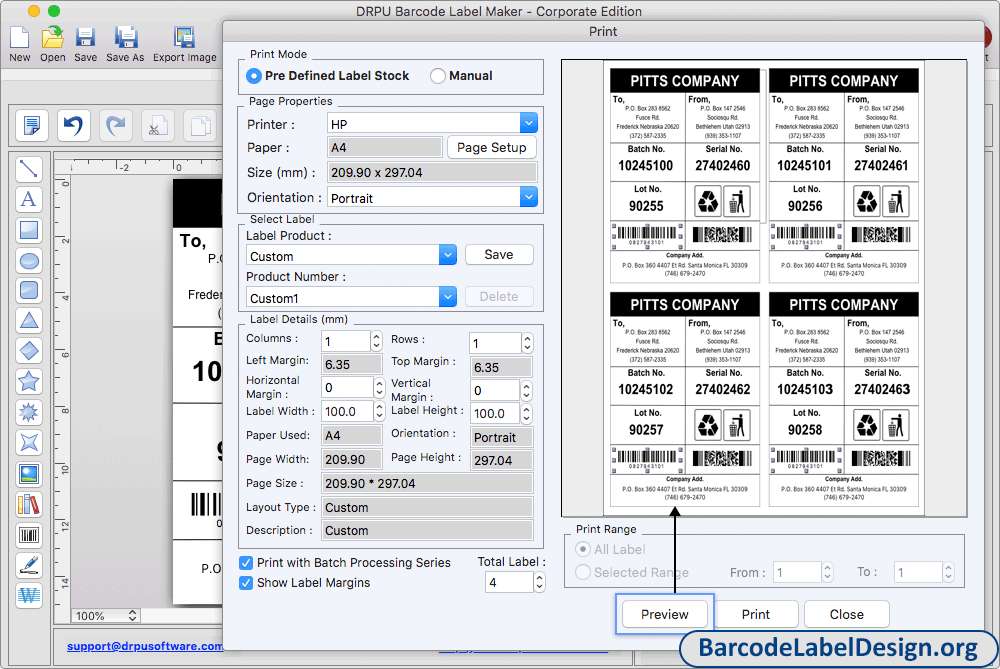Viewport: 1000px width, 669px height.
Task: Select the Triangle shape tool
Action: coord(29,320)
